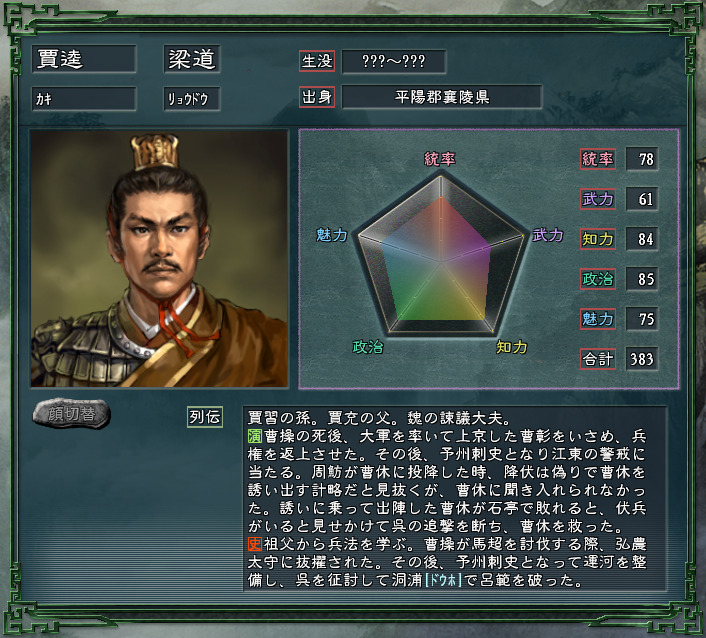Click the 顔切替 face switch button

(72, 414)
